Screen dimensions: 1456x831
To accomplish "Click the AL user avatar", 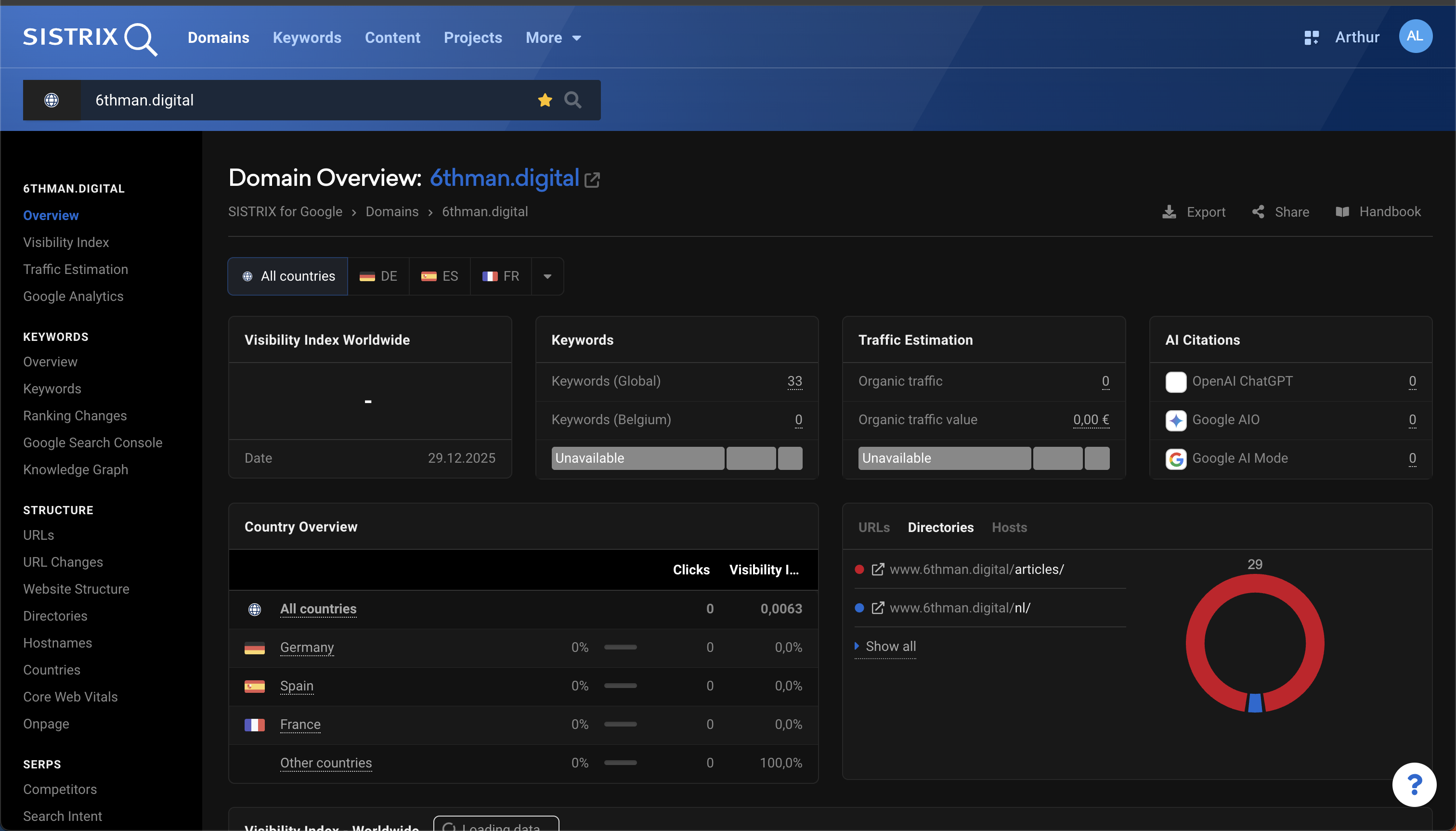I will point(1415,37).
